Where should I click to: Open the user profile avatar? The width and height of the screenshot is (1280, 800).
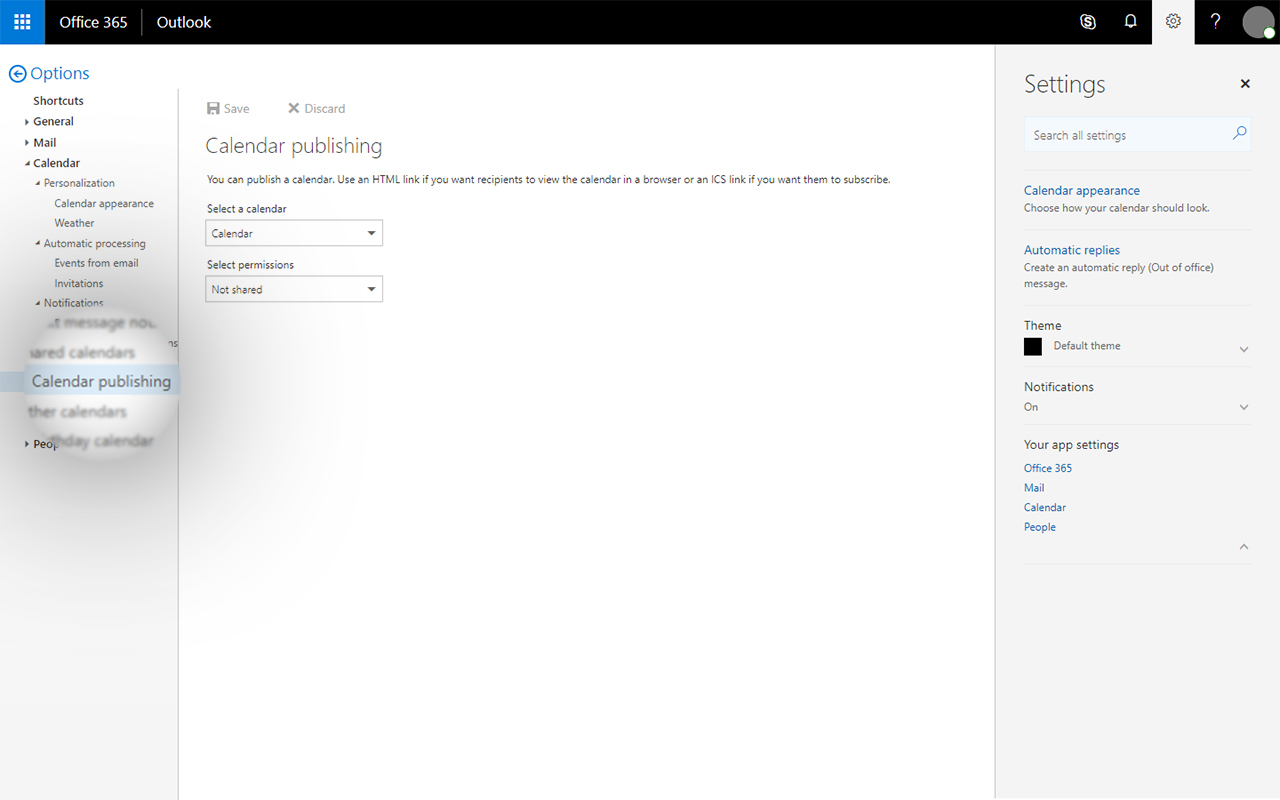coord(1258,22)
